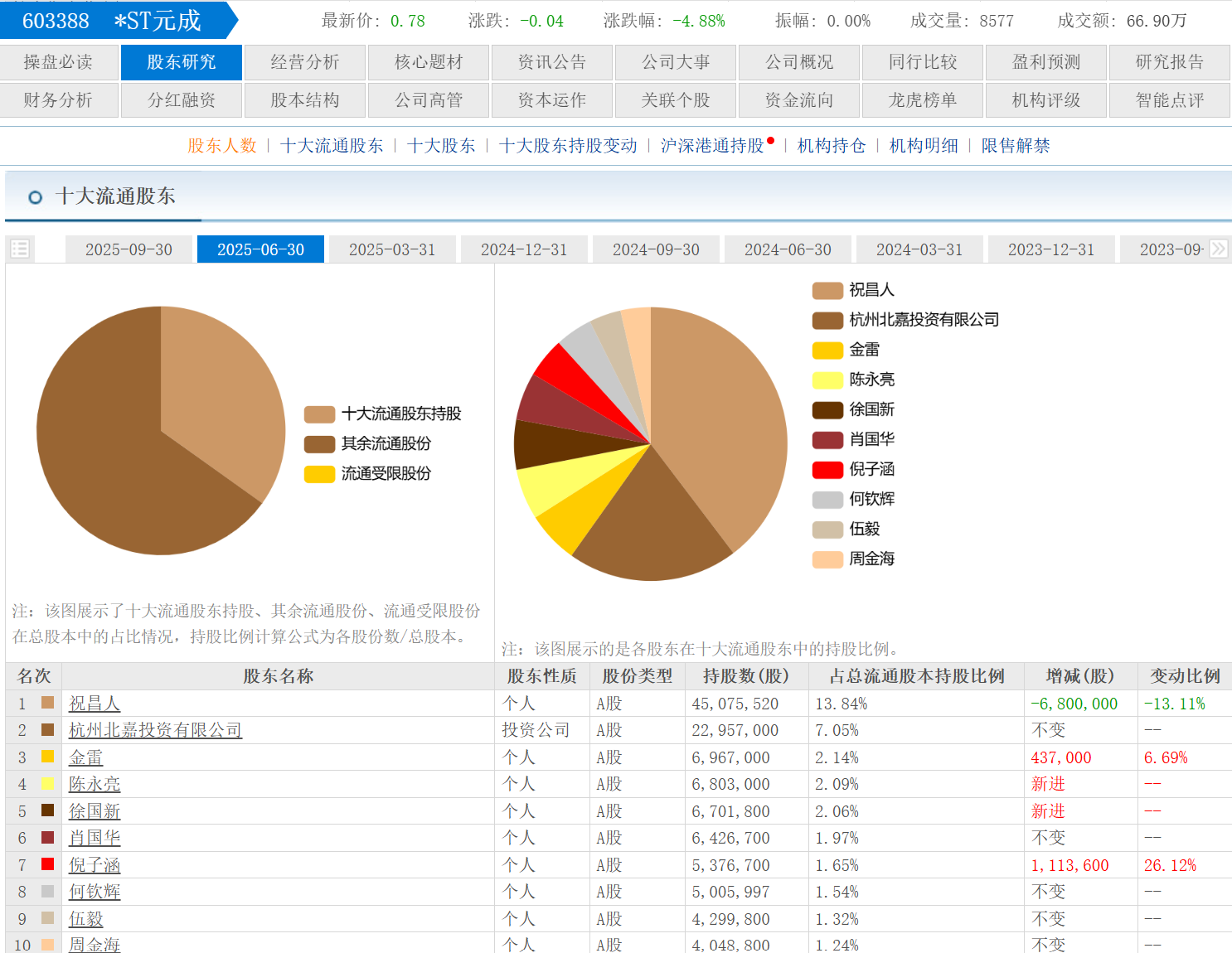Open shareholder link 杭州北嘉投资有限公司
1232x953 pixels.
click(155, 730)
